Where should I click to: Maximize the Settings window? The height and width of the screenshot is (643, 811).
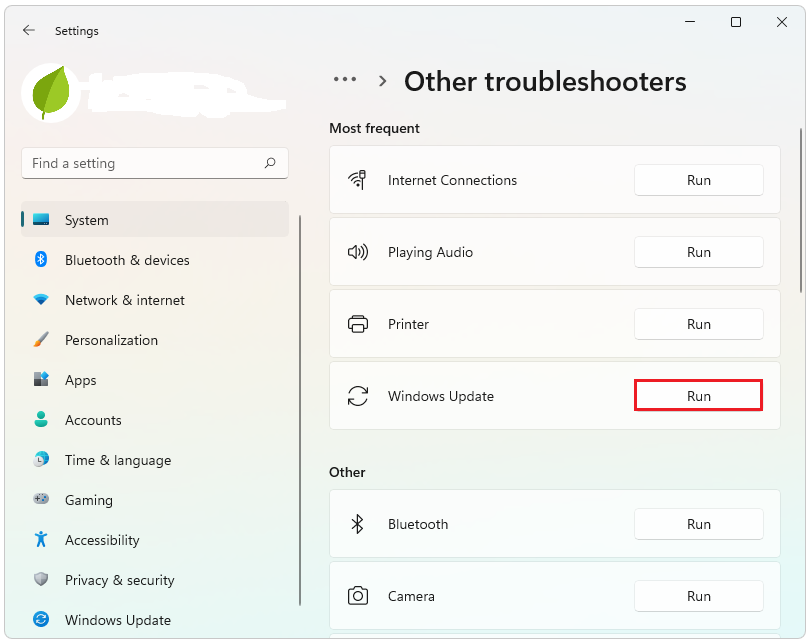pos(735,22)
